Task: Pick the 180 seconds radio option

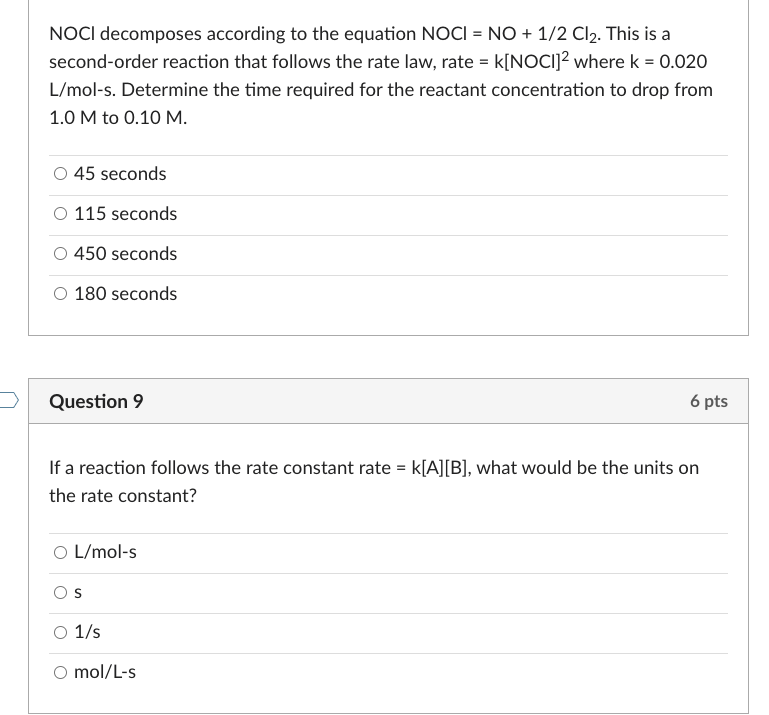Action: tap(60, 294)
